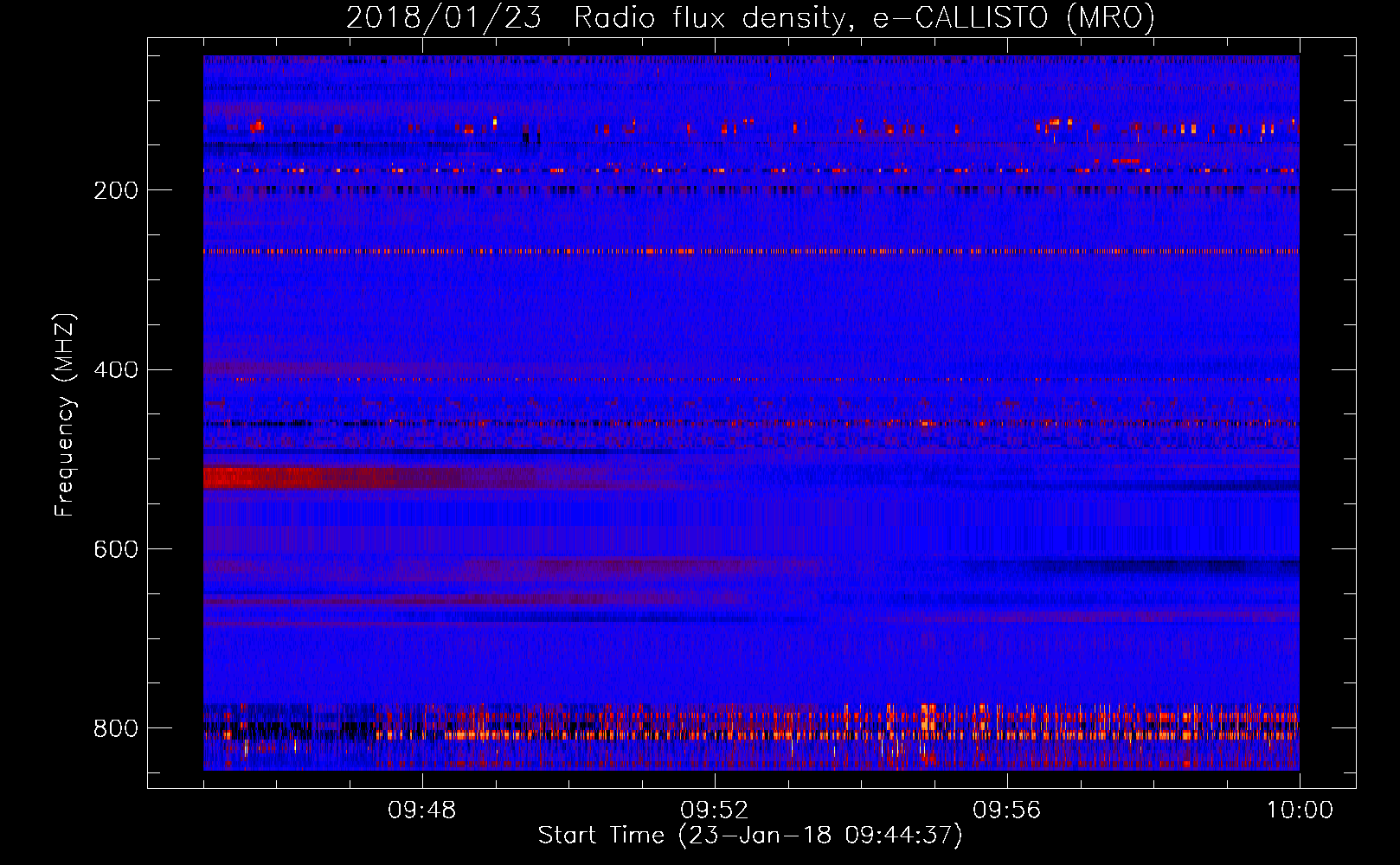Click the 'Frequency (MHZ)' axis label
The width and height of the screenshot is (1400, 865).
pos(65,414)
